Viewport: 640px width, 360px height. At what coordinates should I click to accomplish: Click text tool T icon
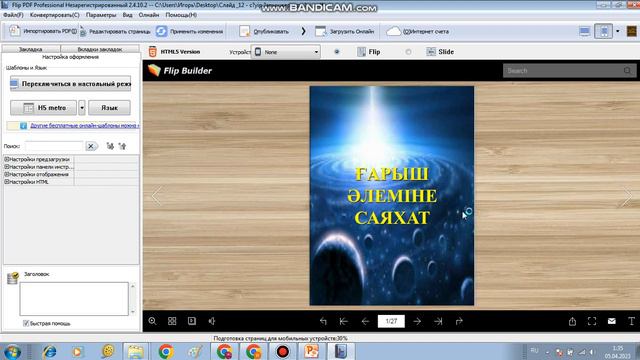click(x=631, y=321)
